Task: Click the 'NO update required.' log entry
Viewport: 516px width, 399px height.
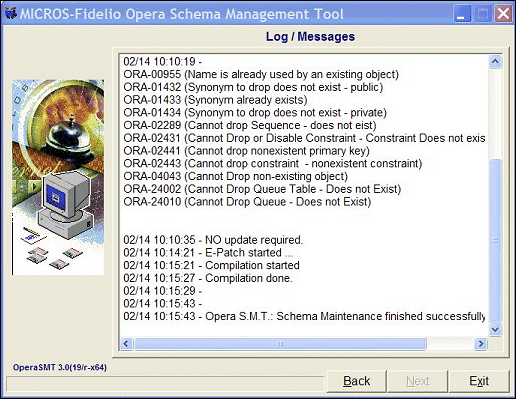Action: coord(254,240)
